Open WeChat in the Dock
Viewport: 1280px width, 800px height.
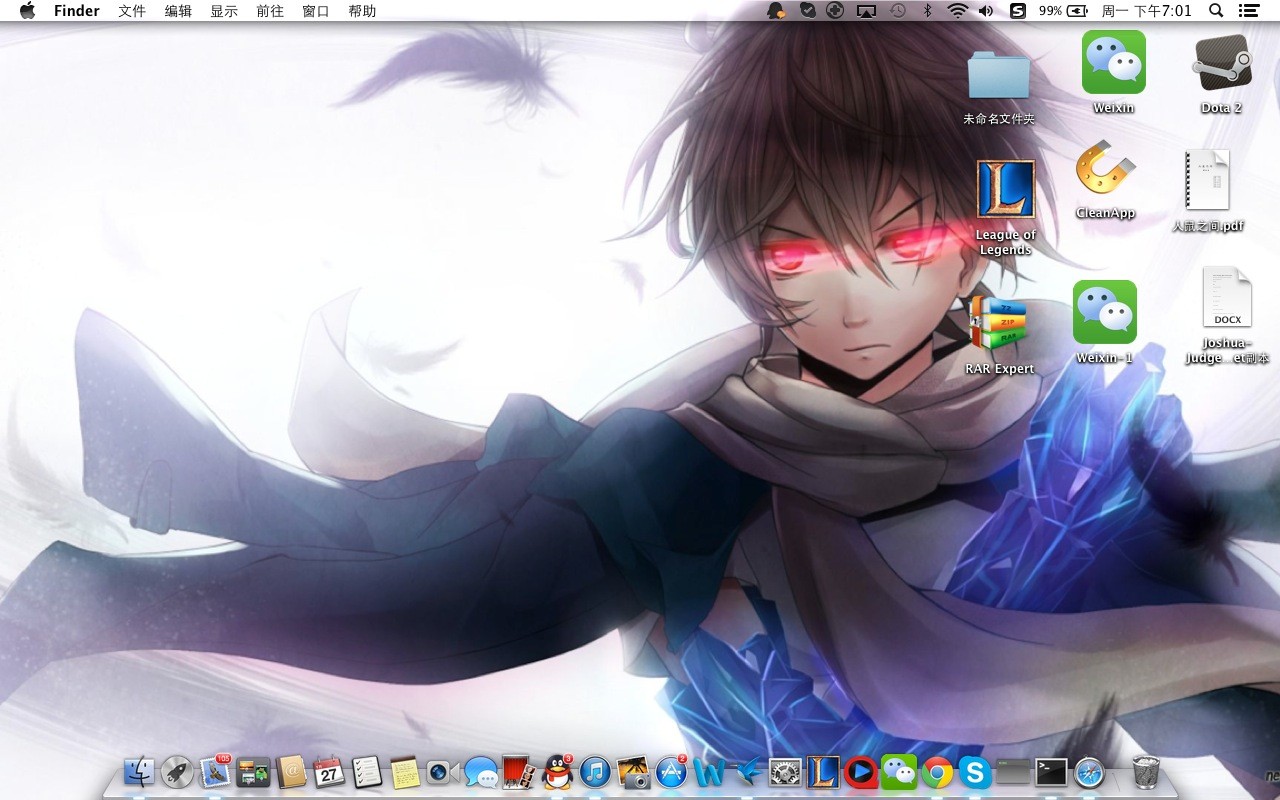(899, 772)
